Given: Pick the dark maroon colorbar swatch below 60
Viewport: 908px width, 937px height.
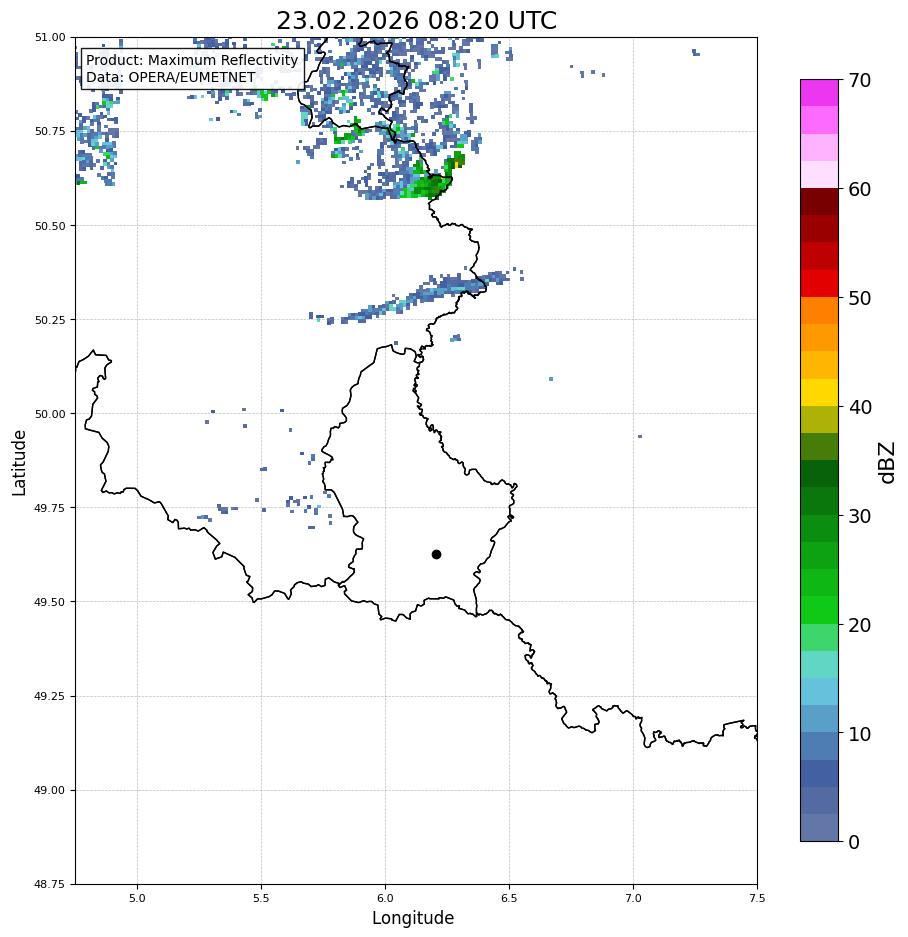Looking at the screenshot, I should click(x=820, y=202).
